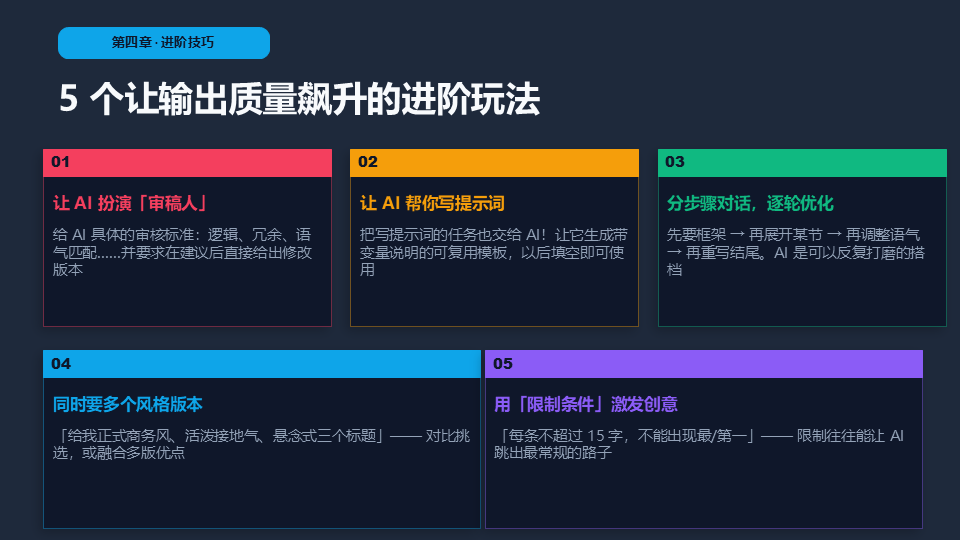Select the heading 用「限制条件」激发创意
The width and height of the screenshot is (960, 540).
pyautogui.click(x=586, y=405)
